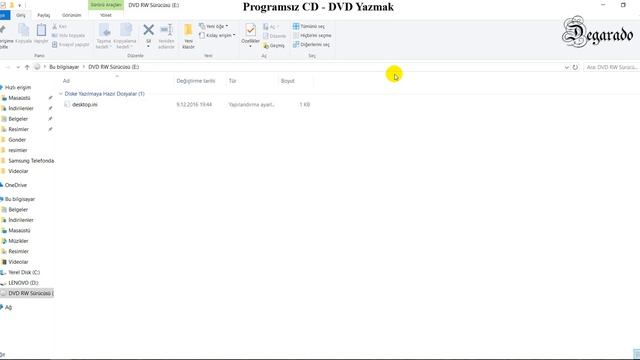The width and height of the screenshot is (640, 360).
Task: Click the red X Sil delete icon
Action: [149, 30]
